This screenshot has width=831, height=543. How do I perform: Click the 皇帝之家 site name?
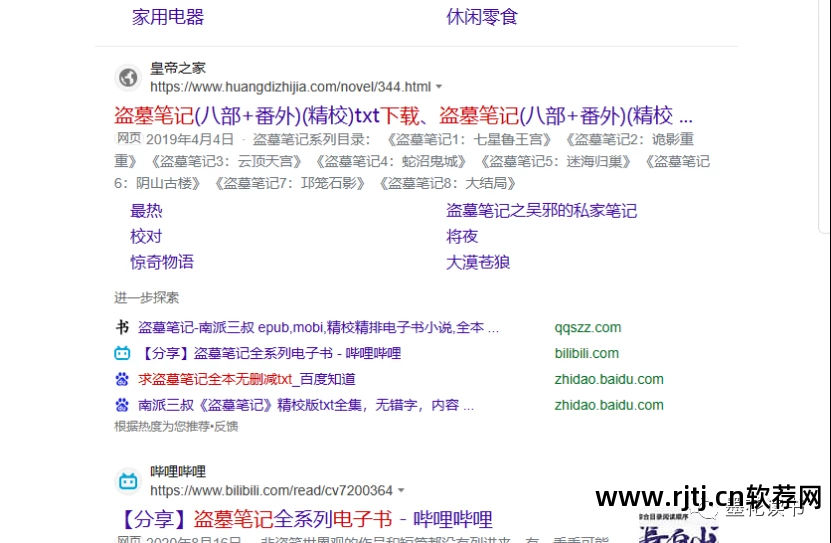click(x=178, y=68)
